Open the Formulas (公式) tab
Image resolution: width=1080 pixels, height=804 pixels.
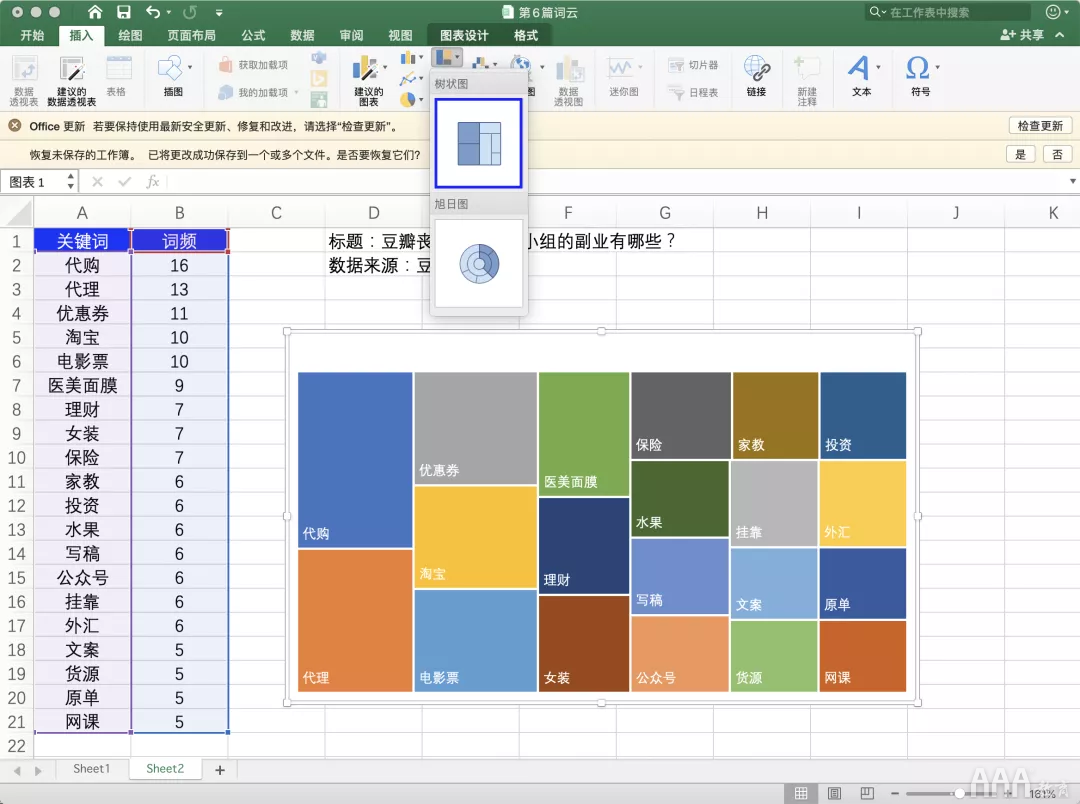253,35
